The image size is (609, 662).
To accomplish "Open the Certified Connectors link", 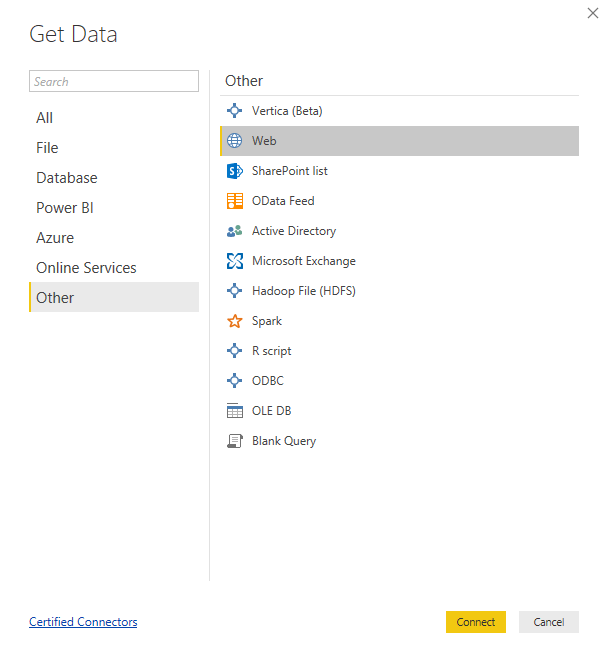I will pyautogui.click(x=83, y=622).
